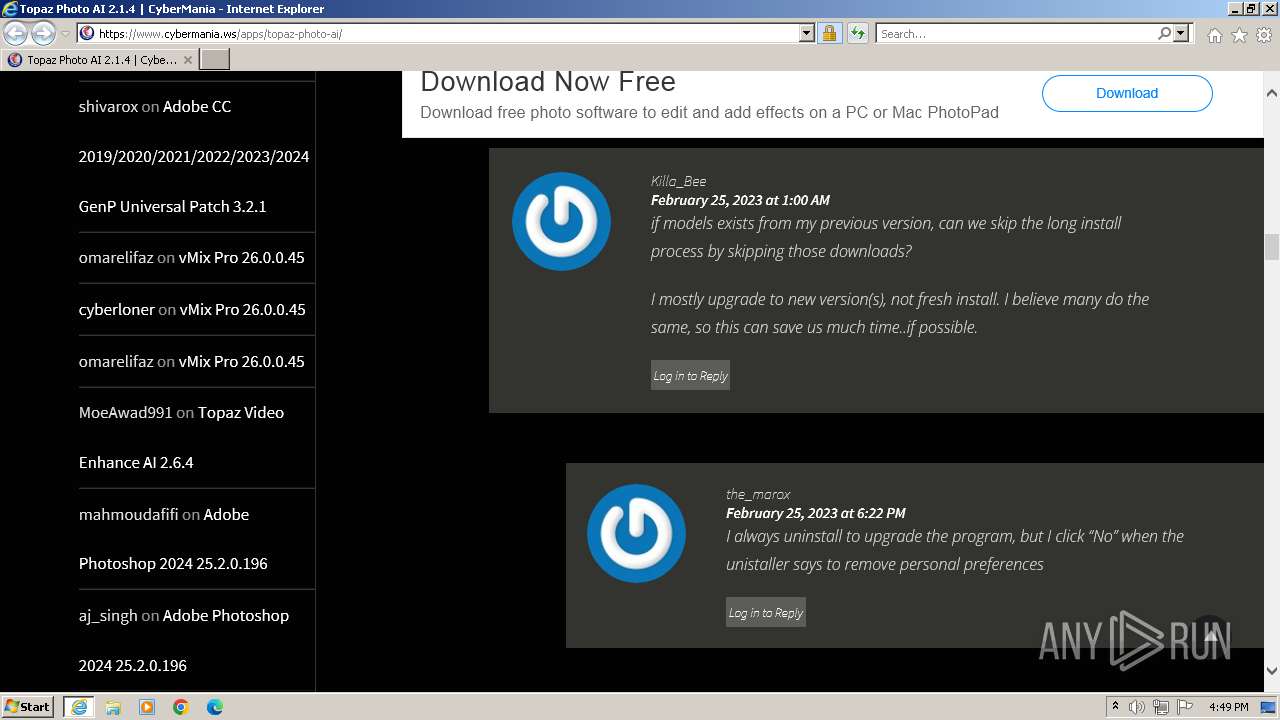Click Log in to Reply under the_marox

(766, 613)
